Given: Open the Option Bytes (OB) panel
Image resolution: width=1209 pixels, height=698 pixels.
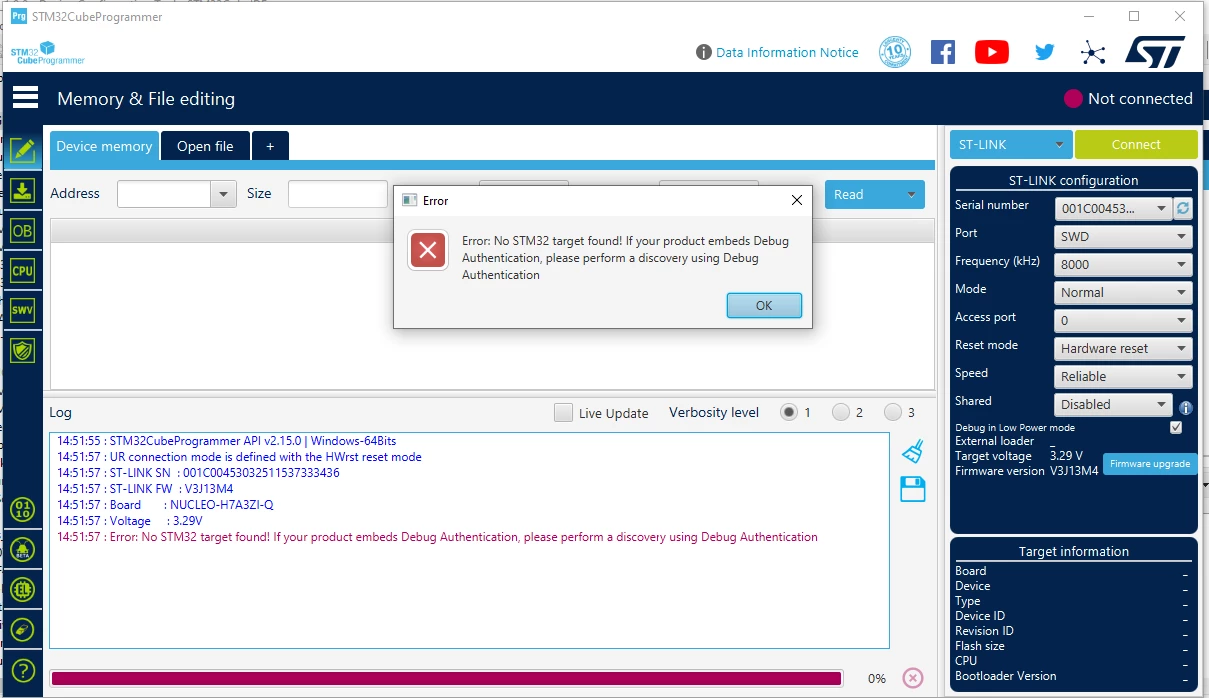Looking at the screenshot, I should pos(22,231).
